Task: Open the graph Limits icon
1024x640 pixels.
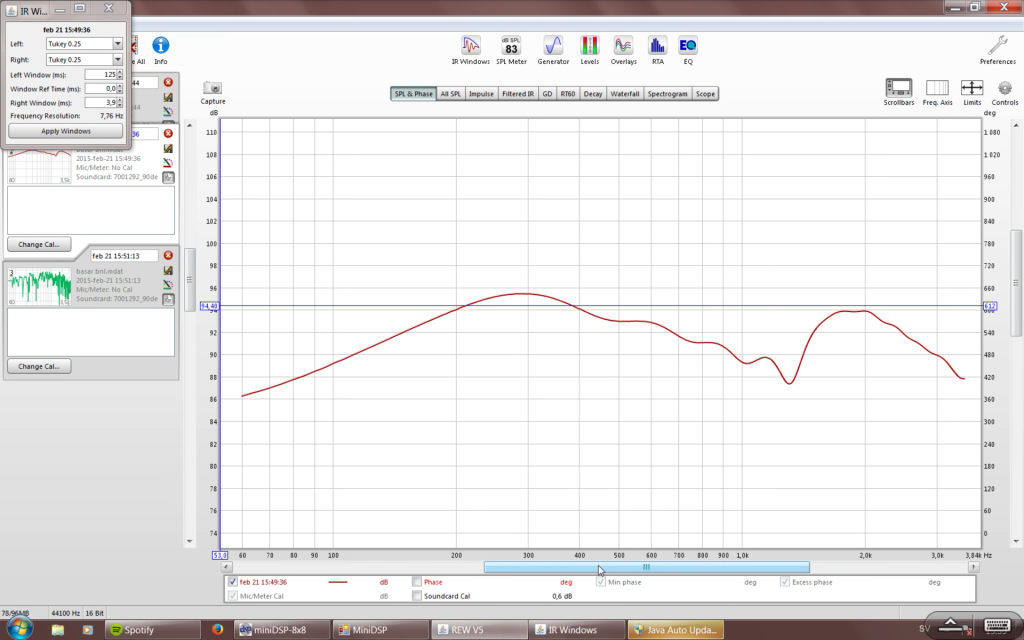Action: 972,88
